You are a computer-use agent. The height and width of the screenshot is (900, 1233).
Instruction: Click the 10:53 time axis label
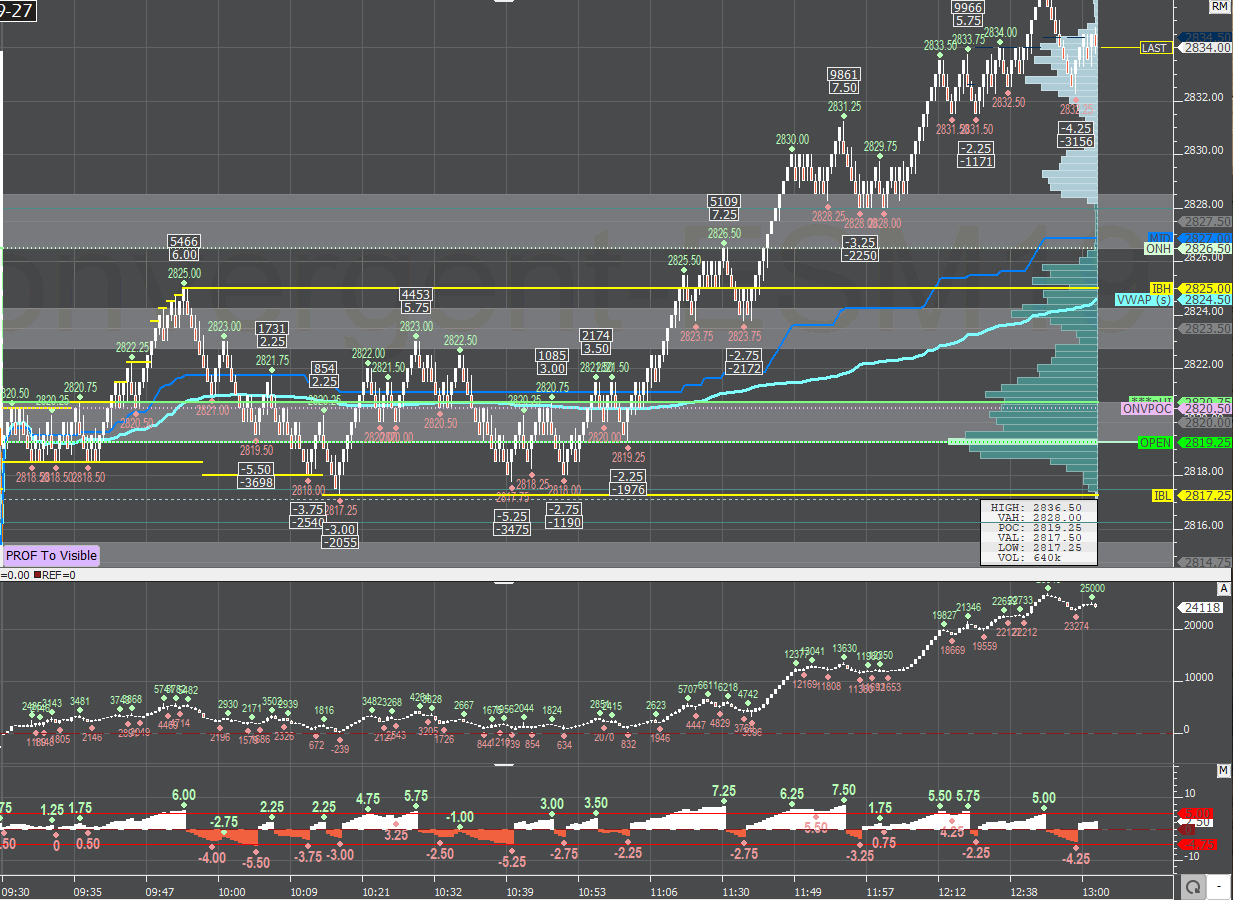592,891
